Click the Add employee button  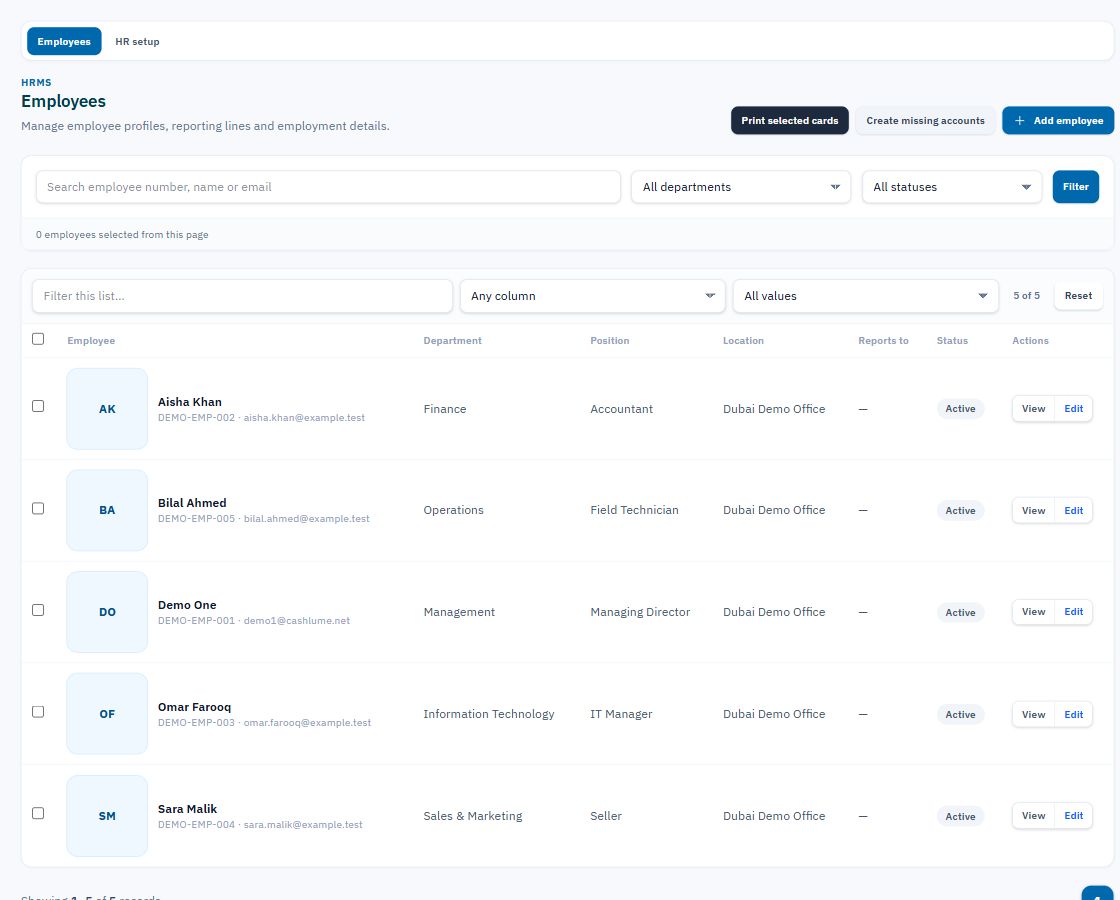[x=1058, y=121]
